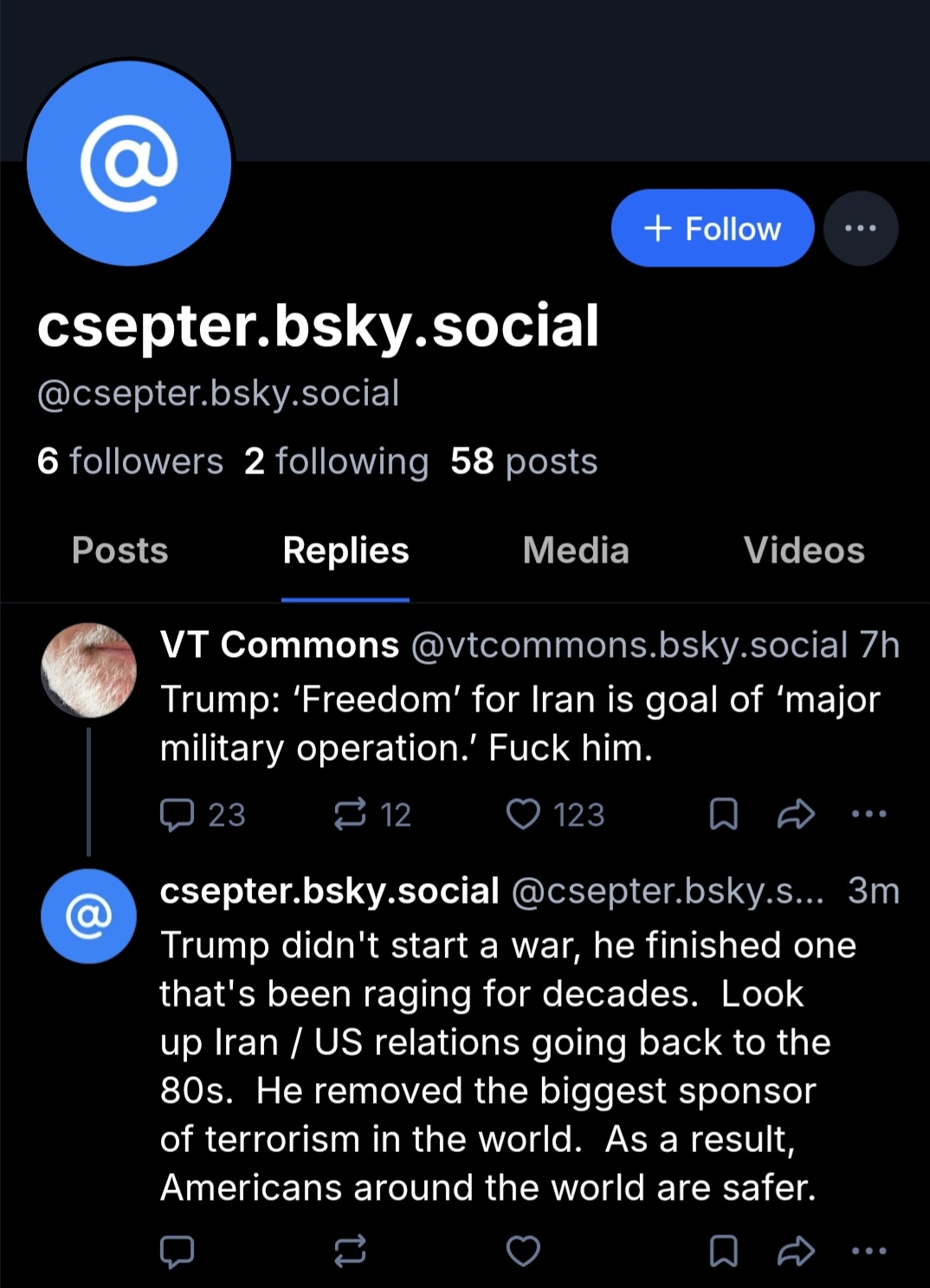
Task: Share csepter's reply post
Action: pos(796,1251)
